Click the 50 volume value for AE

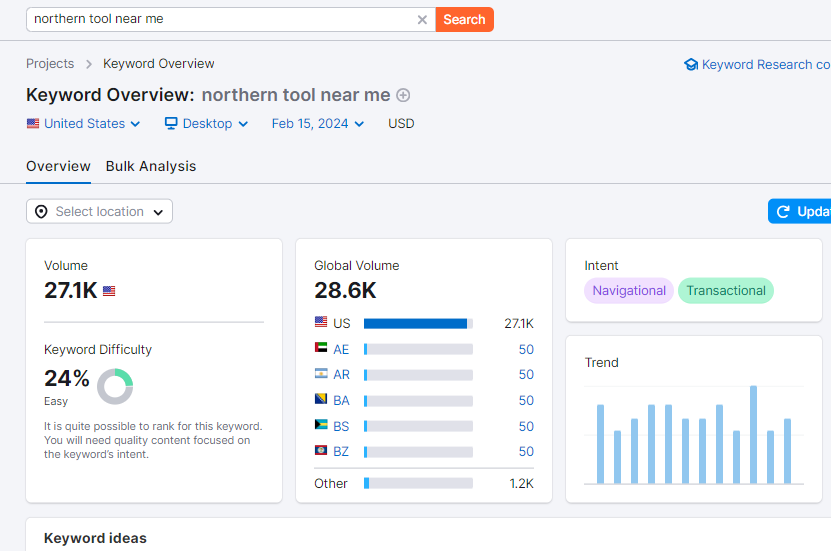526,350
